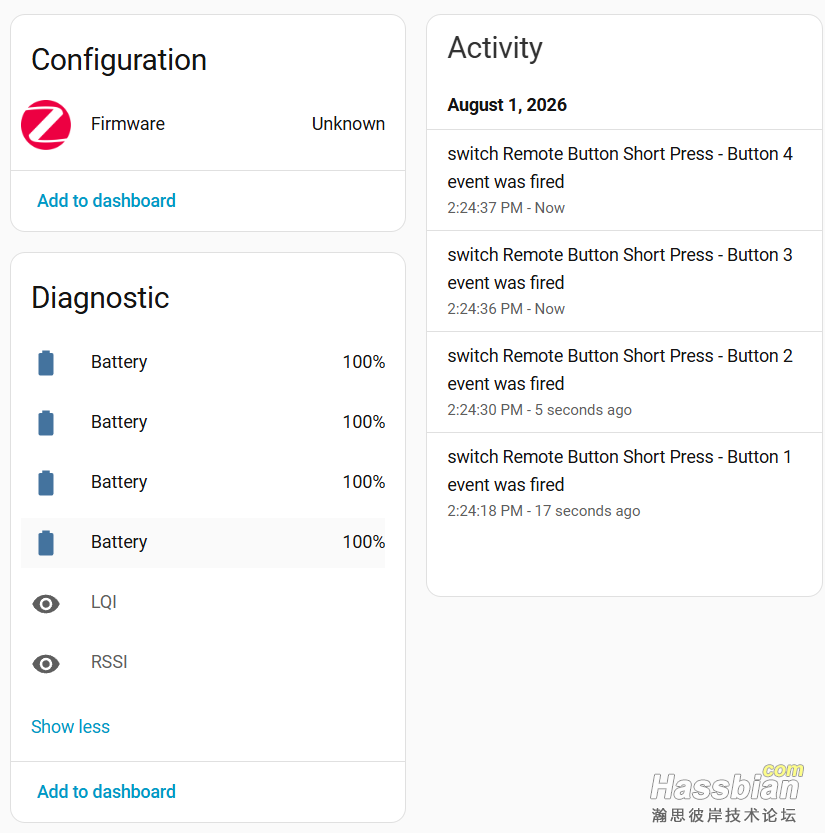Open the Button 2 short press event

[624, 382]
